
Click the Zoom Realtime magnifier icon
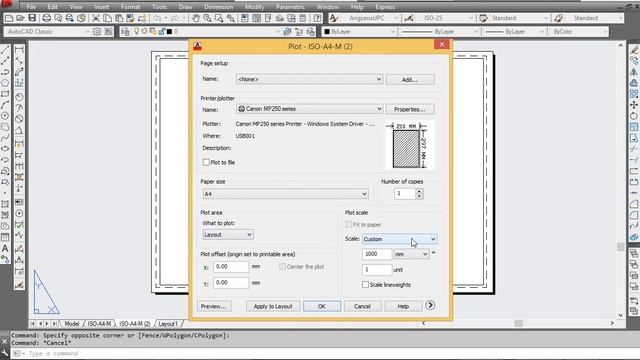(207, 18)
